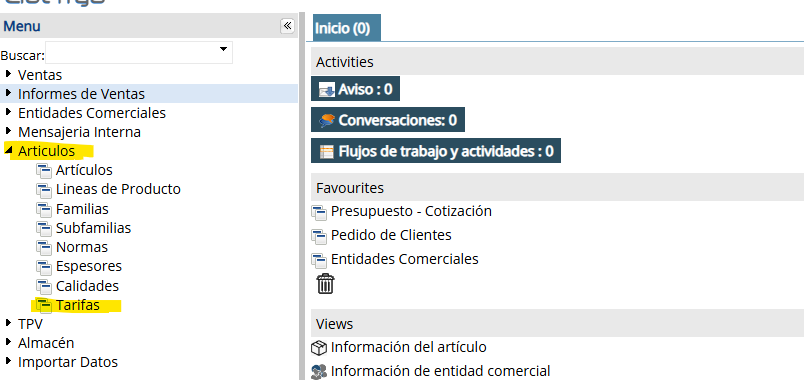Open Información de entidad comercial view
Image resolution: width=804 pixels, height=380 pixels.
point(440,371)
